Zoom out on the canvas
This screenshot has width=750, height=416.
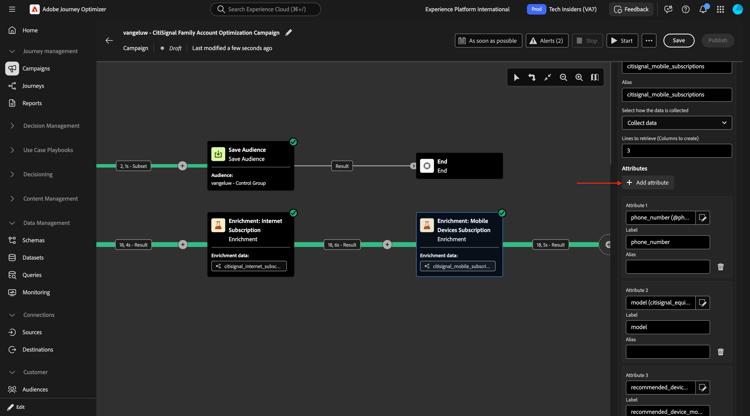point(563,77)
